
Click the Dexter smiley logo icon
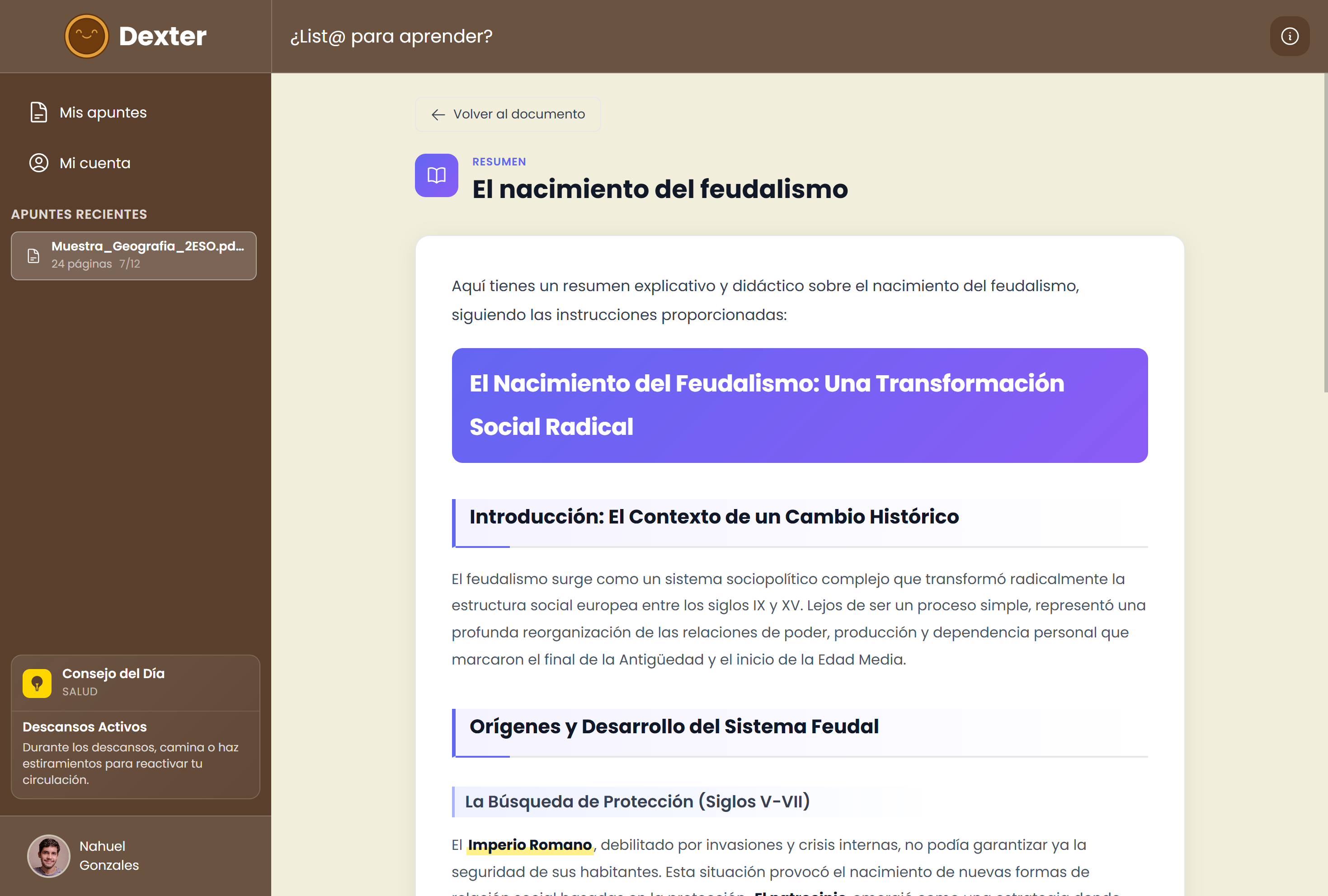click(x=86, y=35)
